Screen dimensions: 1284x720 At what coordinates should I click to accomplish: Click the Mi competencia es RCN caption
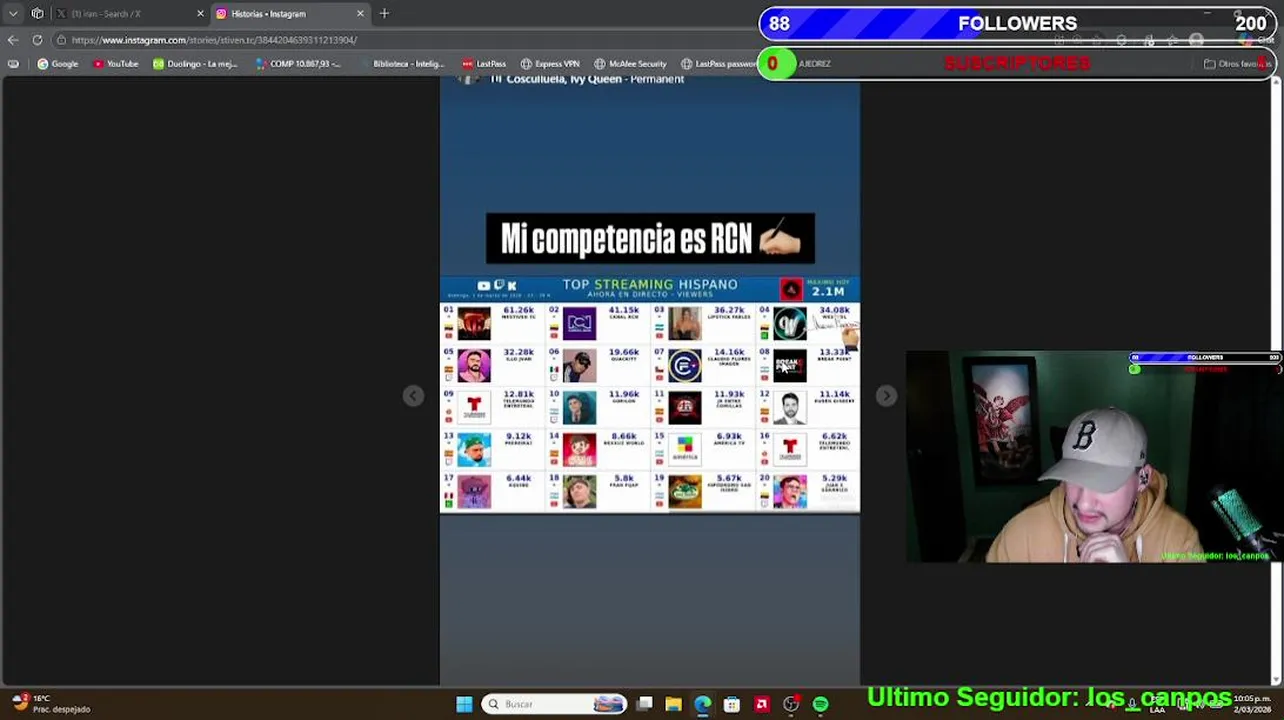[650, 239]
